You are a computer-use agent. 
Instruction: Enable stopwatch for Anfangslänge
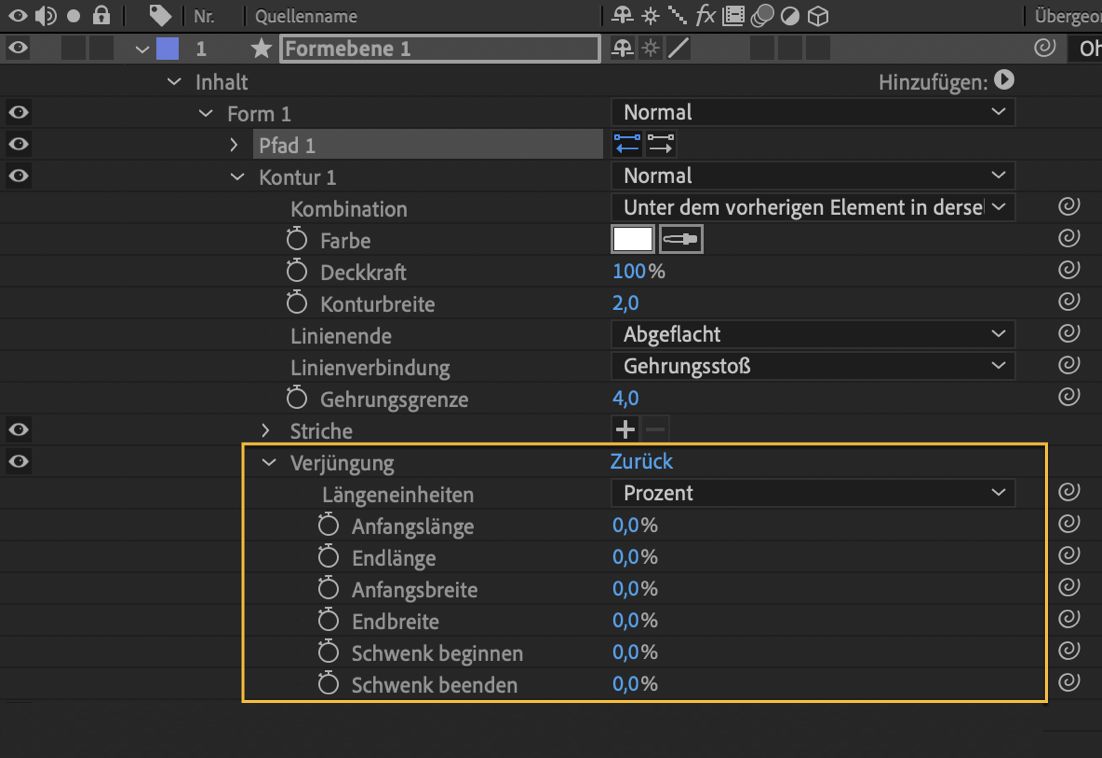click(x=328, y=525)
